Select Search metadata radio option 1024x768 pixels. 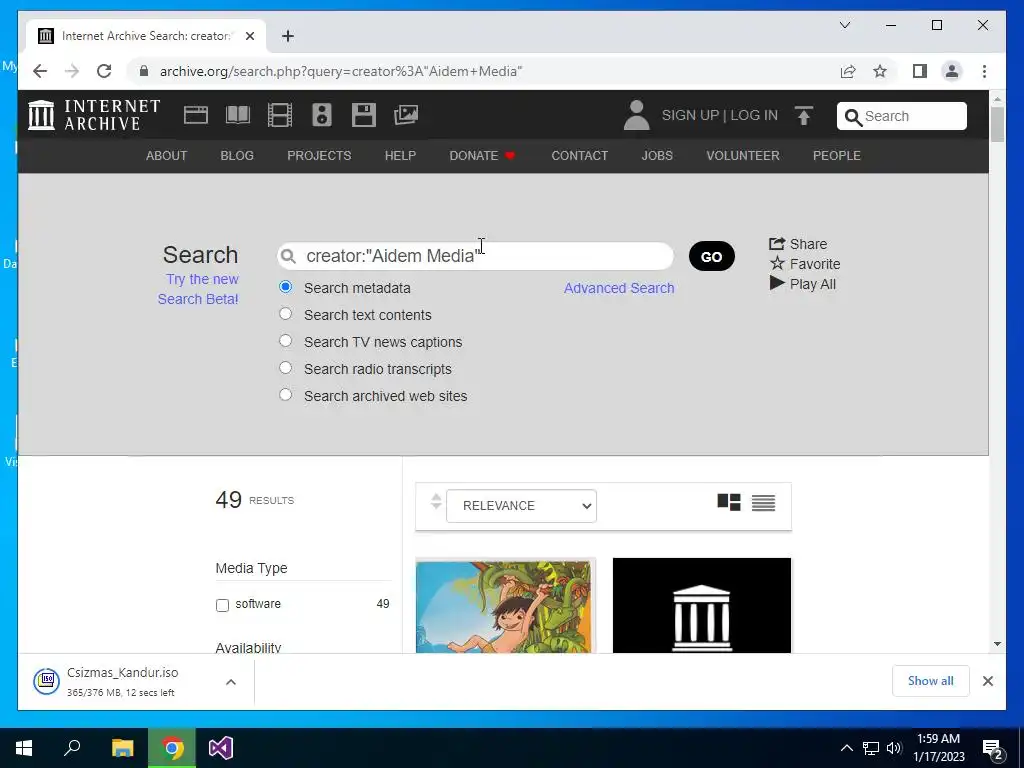click(x=285, y=287)
